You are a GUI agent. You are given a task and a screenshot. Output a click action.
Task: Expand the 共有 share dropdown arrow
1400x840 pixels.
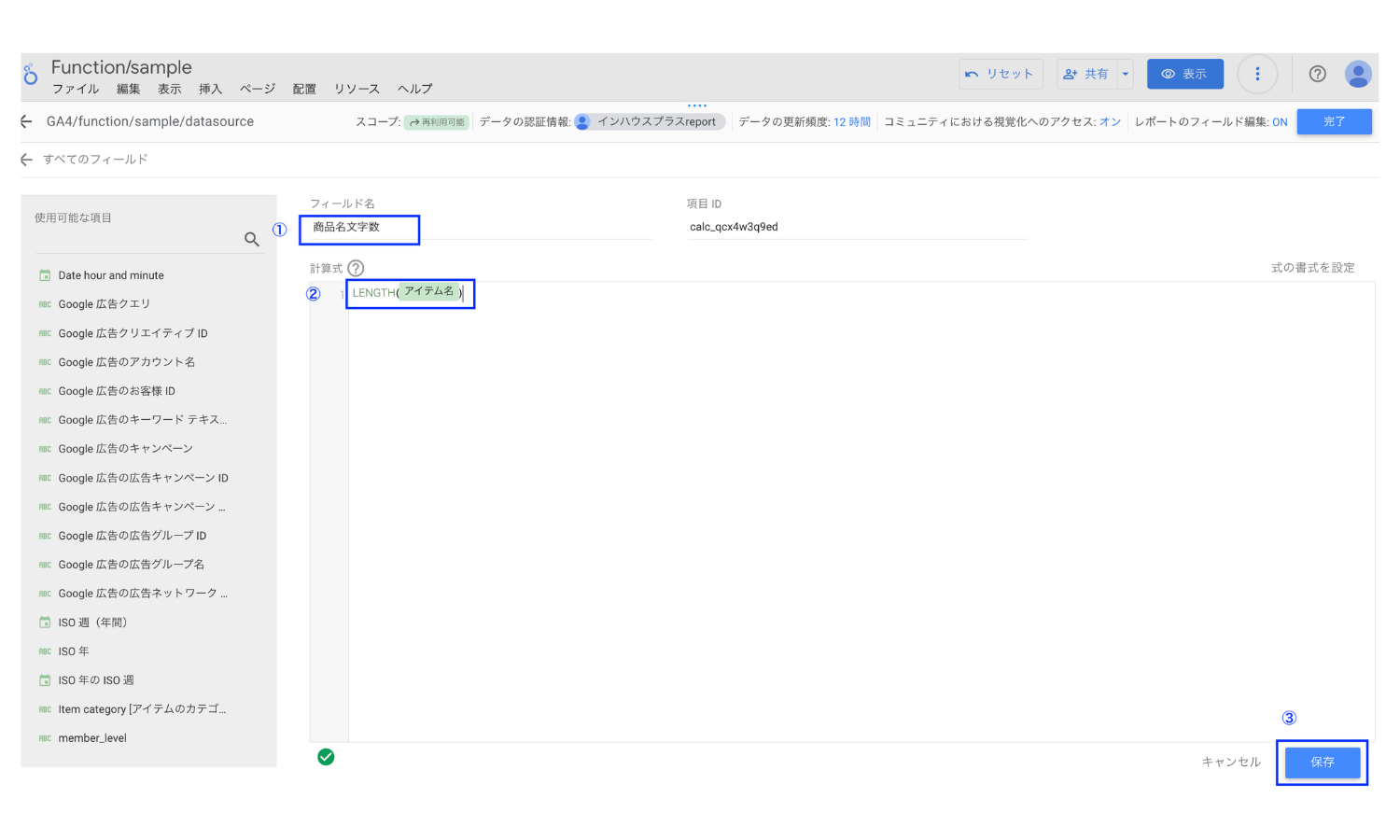pos(1126,75)
